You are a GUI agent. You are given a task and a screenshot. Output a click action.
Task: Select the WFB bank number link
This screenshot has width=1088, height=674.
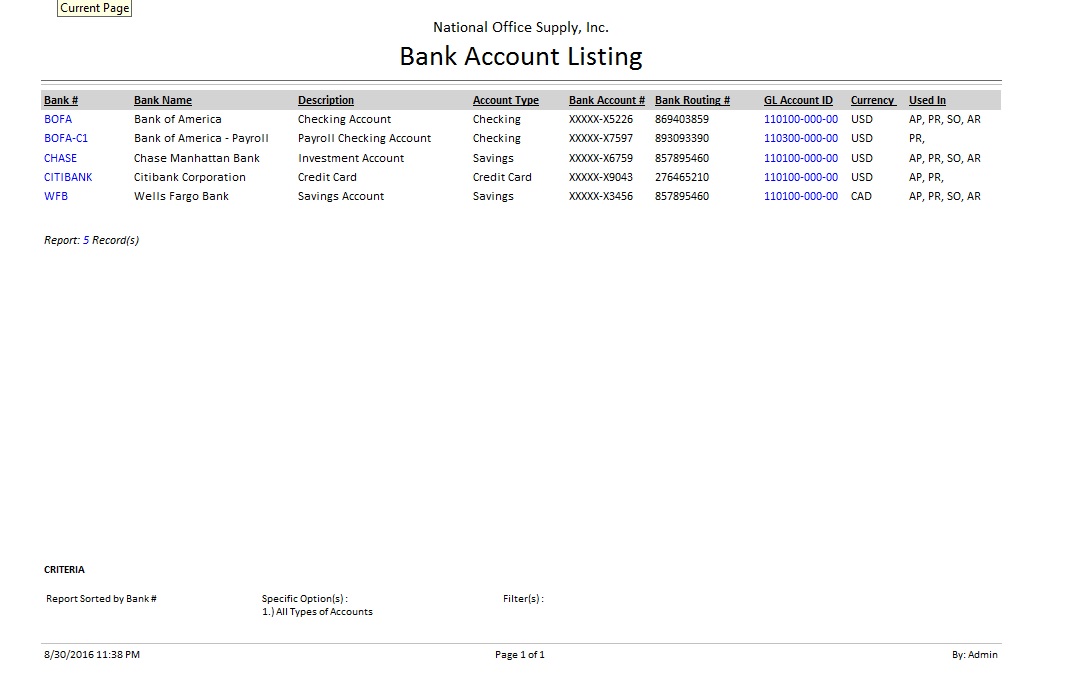pos(56,196)
